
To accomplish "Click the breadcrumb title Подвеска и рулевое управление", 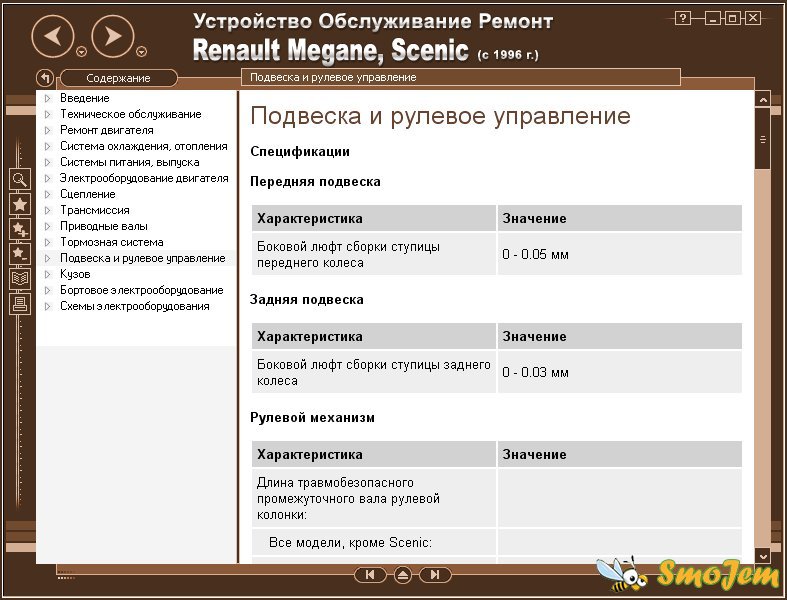I will coord(333,77).
